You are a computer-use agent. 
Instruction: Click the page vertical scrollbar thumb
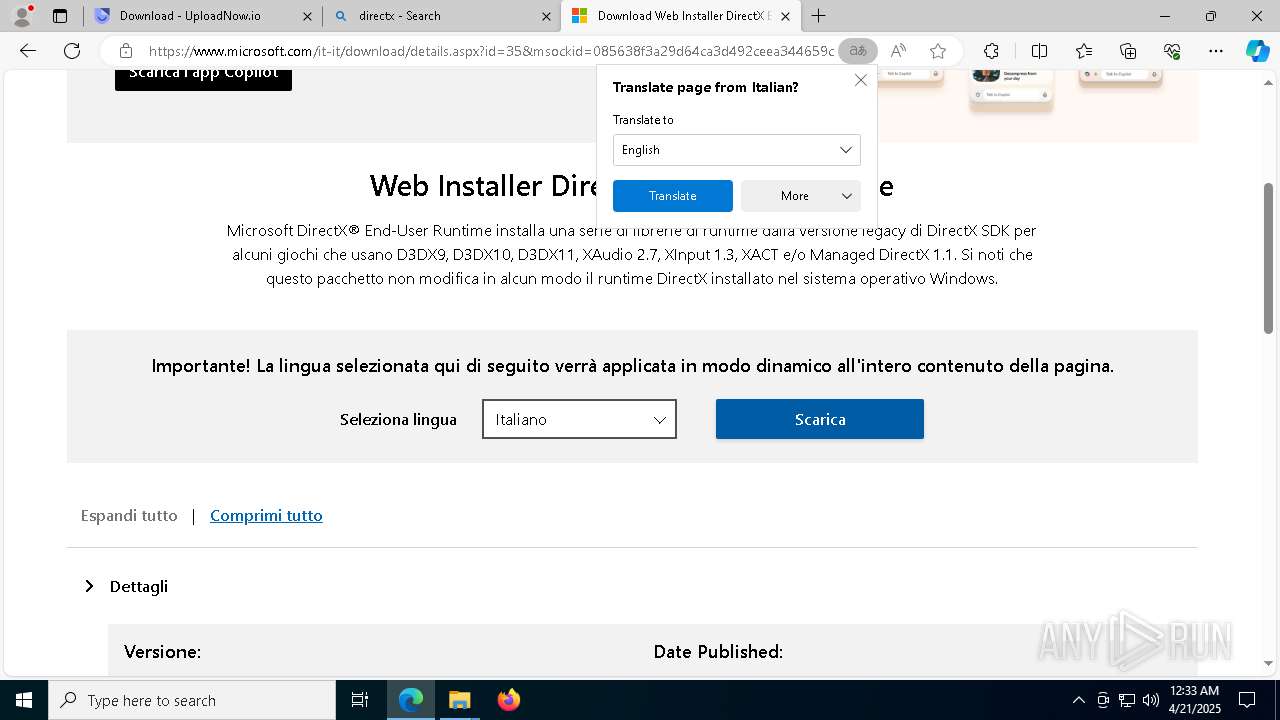tap(1268, 258)
